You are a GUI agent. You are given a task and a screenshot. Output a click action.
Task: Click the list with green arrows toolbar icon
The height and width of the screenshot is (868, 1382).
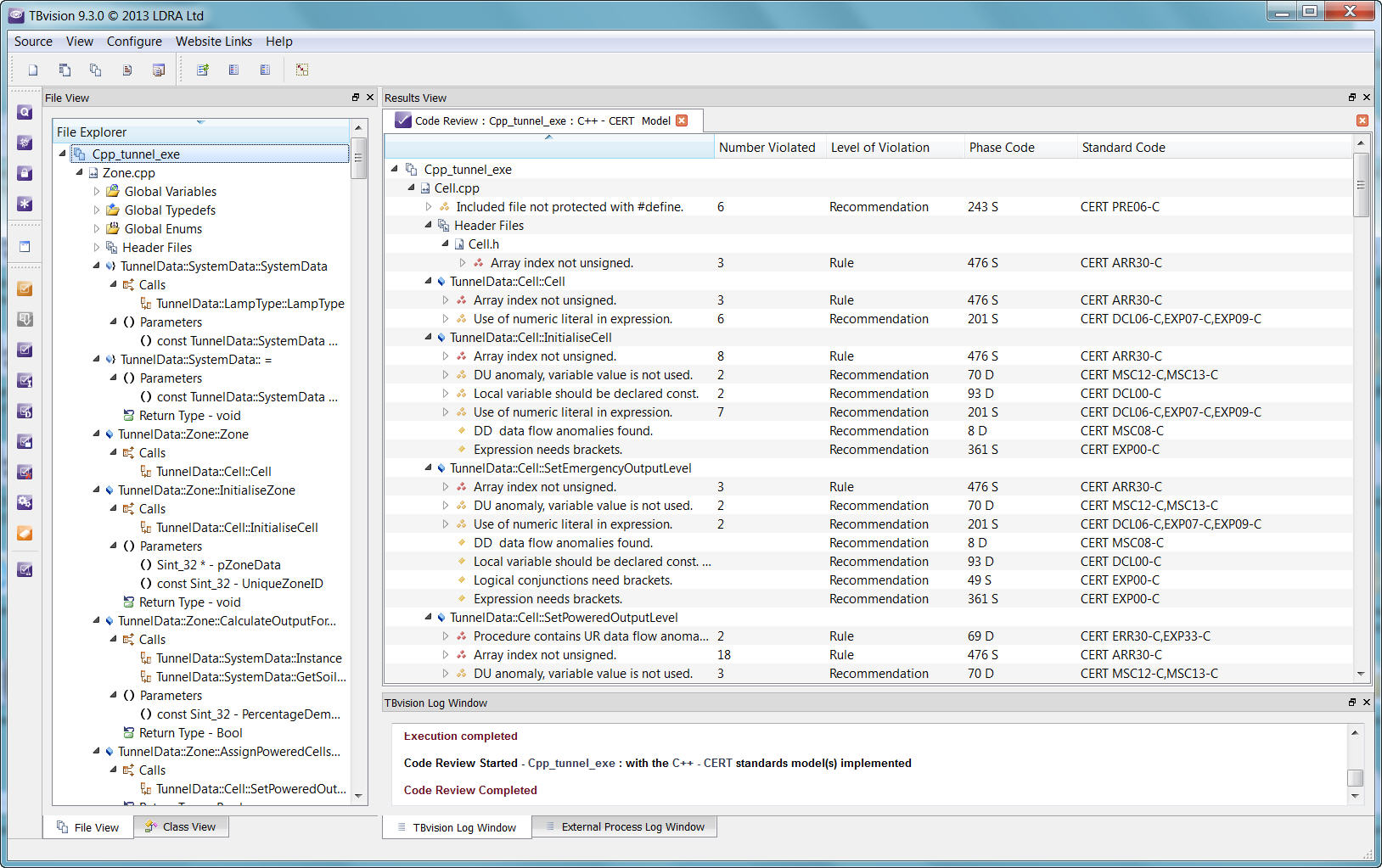[203, 70]
